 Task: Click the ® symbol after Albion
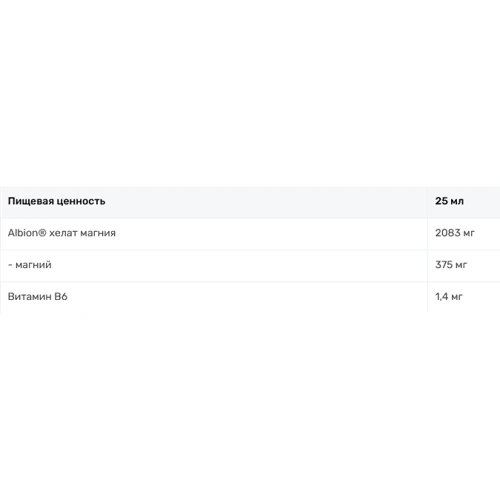click(42, 233)
